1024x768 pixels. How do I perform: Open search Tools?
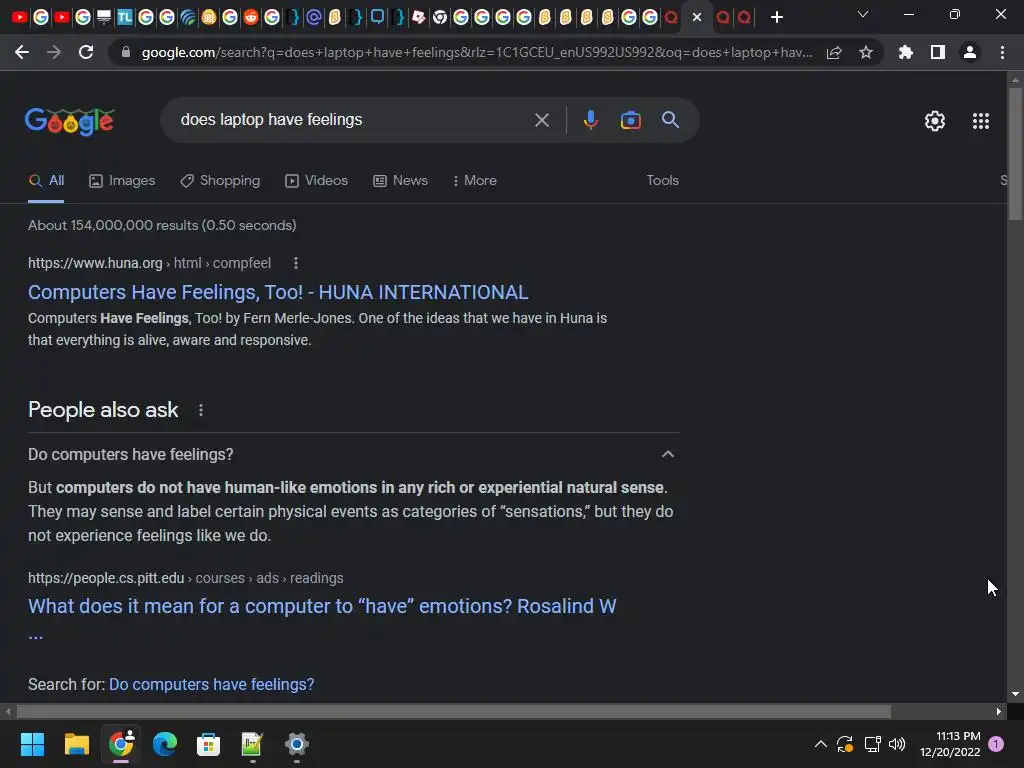pos(662,181)
